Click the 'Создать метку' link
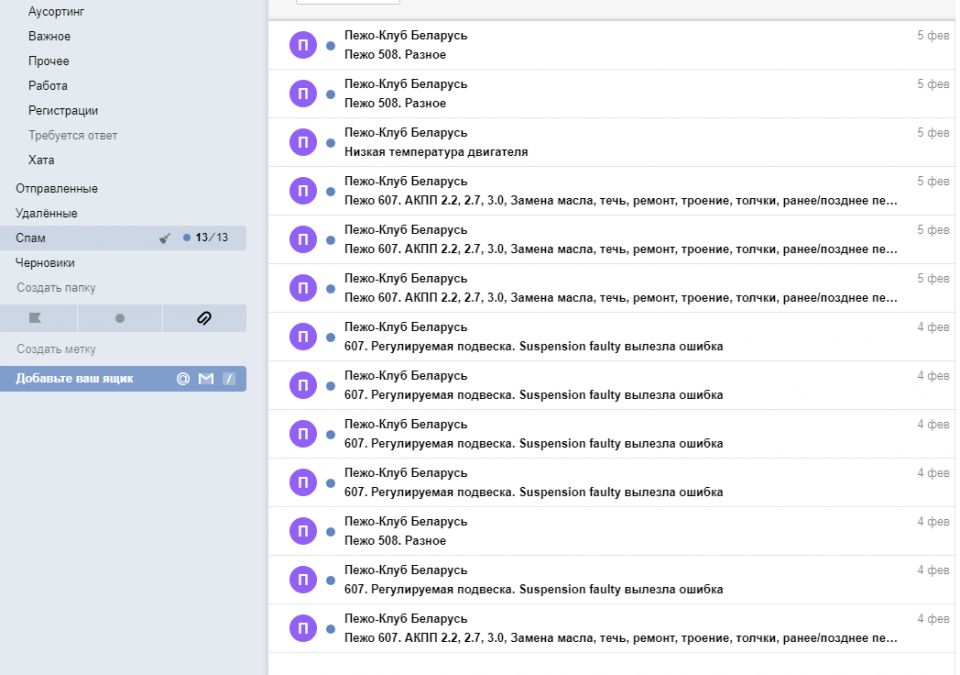The height and width of the screenshot is (675, 960). 56,349
